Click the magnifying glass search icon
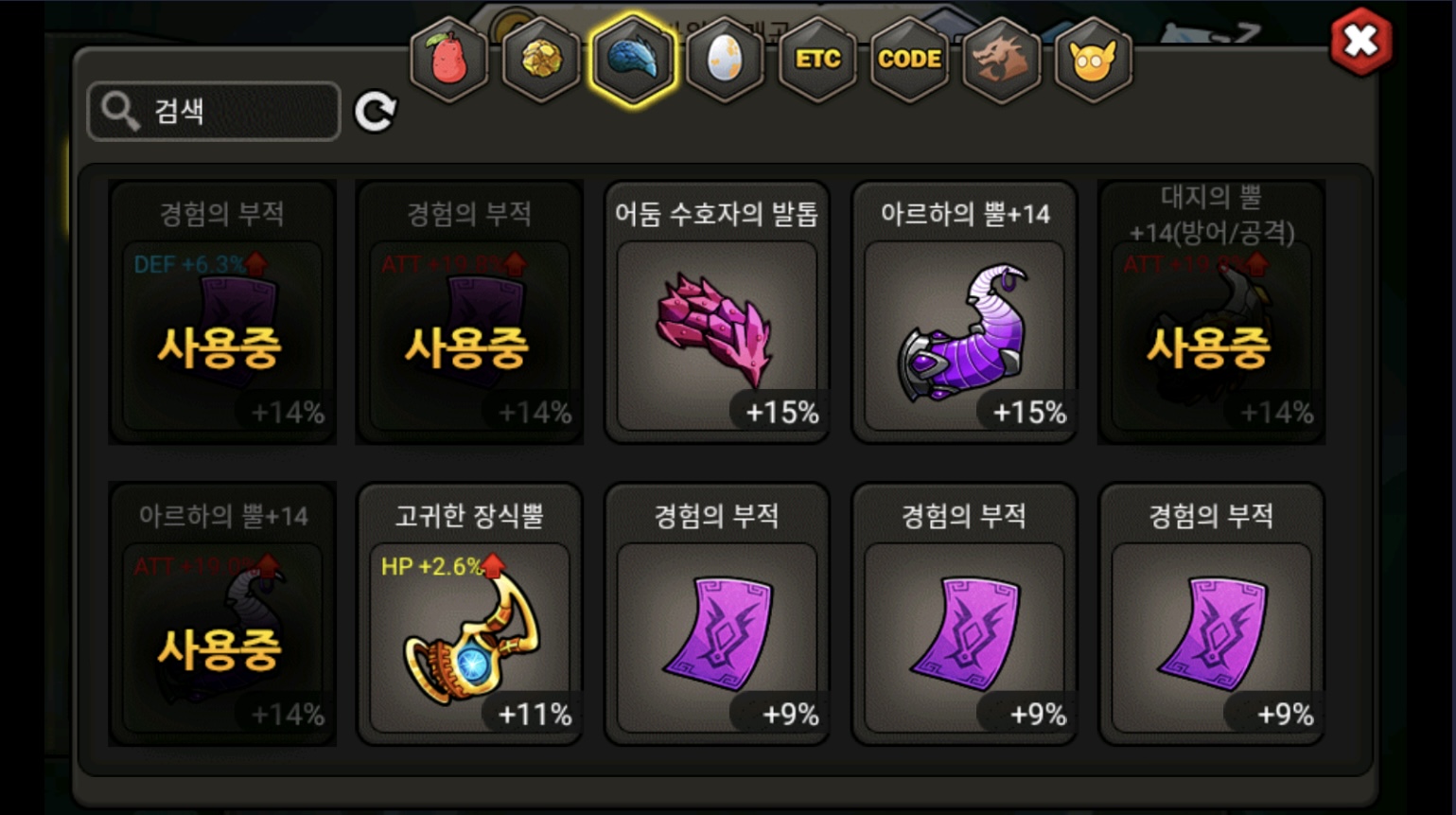Image resolution: width=1456 pixels, height=815 pixels. click(x=120, y=112)
